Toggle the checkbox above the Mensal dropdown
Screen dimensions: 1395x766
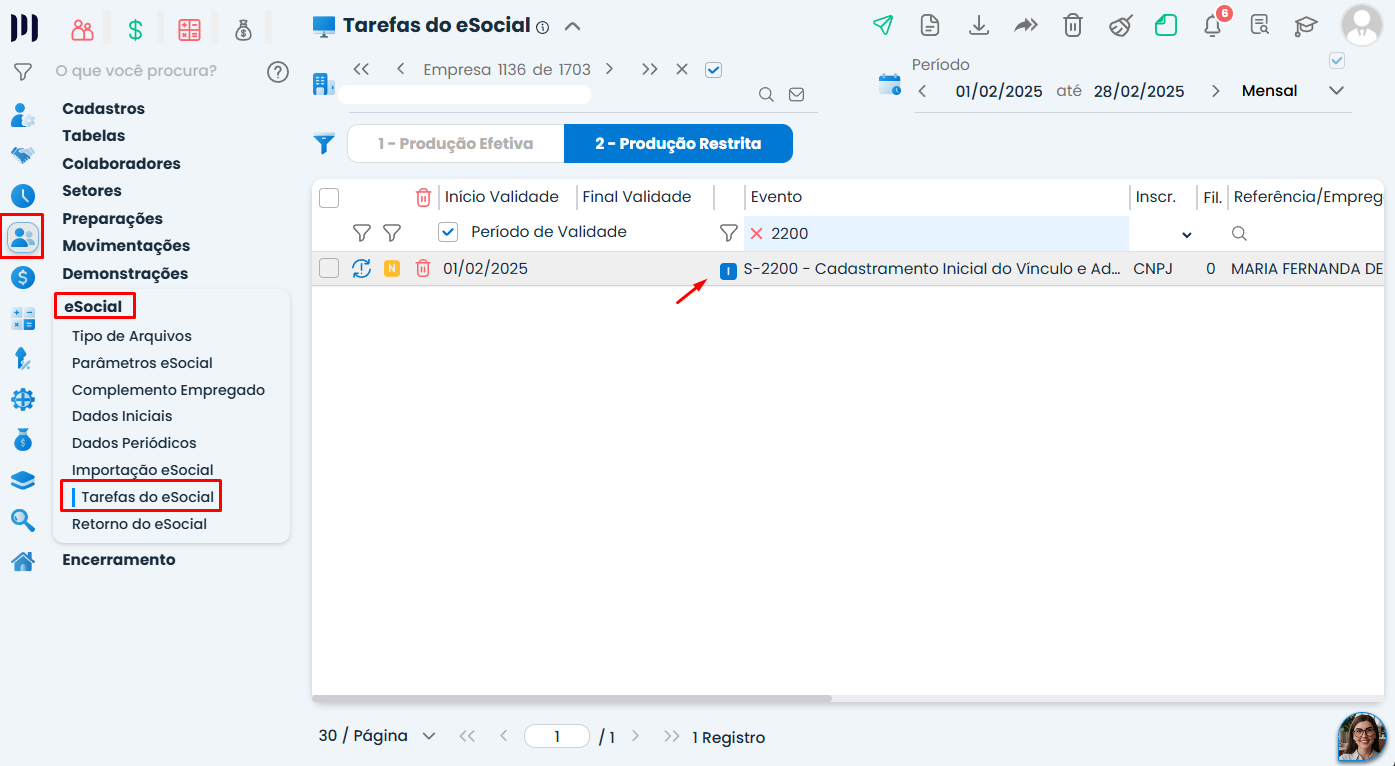(1337, 61)
